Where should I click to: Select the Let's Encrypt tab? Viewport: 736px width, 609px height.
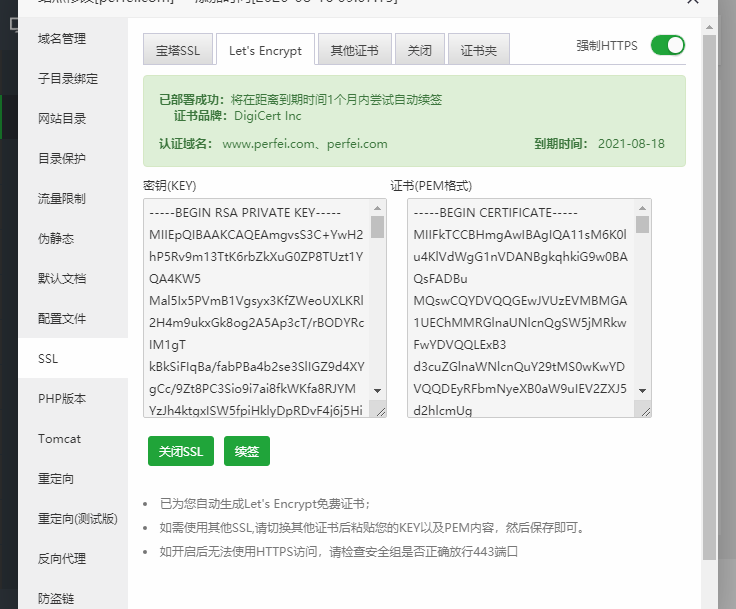[265, 49]
